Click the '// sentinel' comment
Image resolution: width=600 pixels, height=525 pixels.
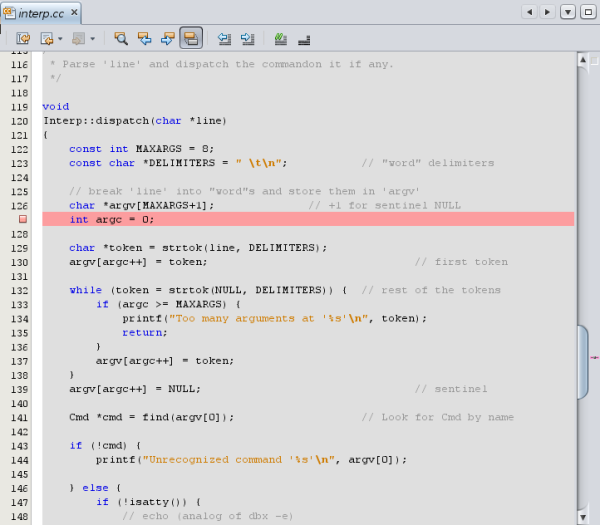451,389
